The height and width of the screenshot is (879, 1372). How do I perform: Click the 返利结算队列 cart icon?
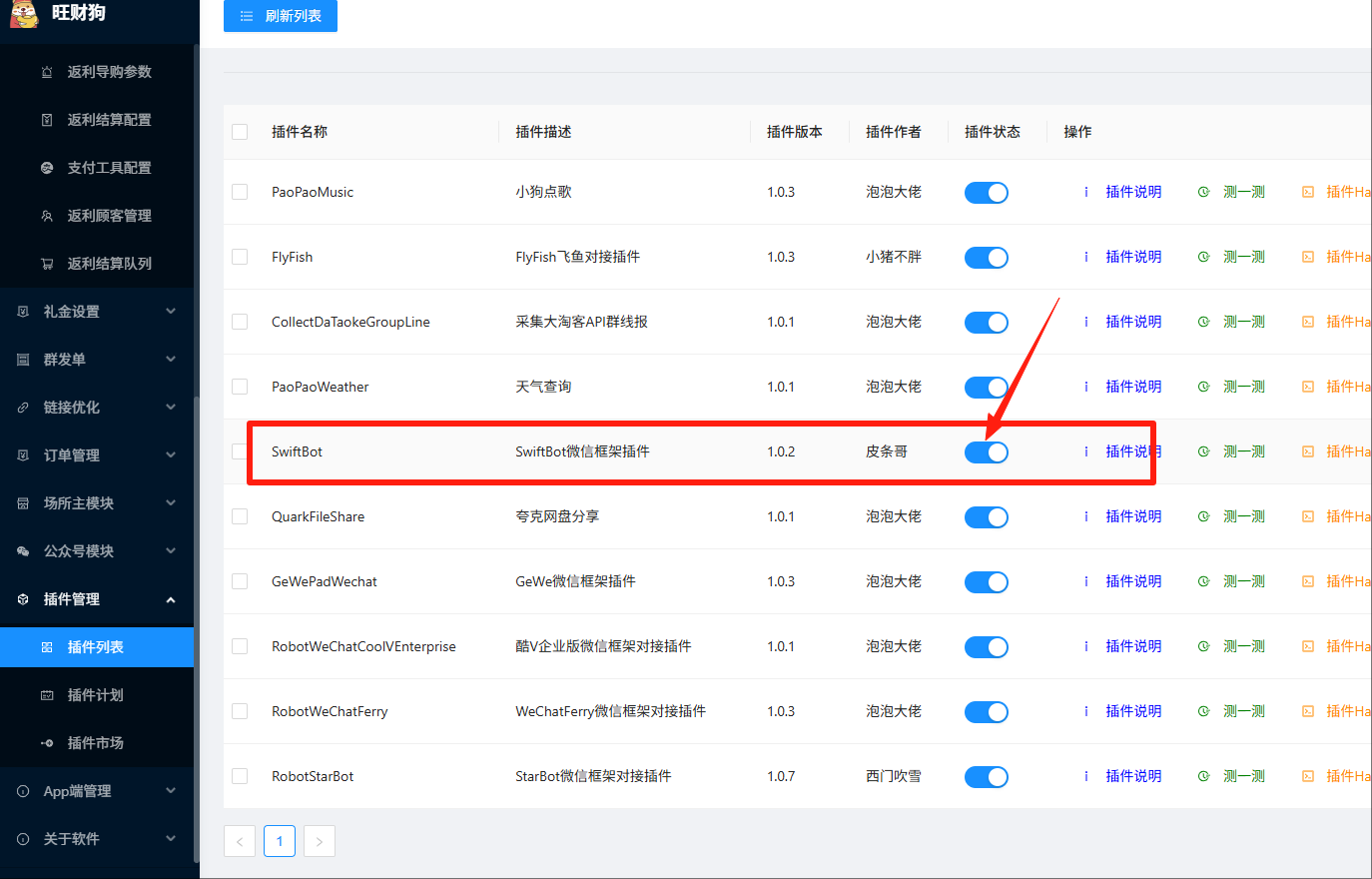click(x=47, y=264)
